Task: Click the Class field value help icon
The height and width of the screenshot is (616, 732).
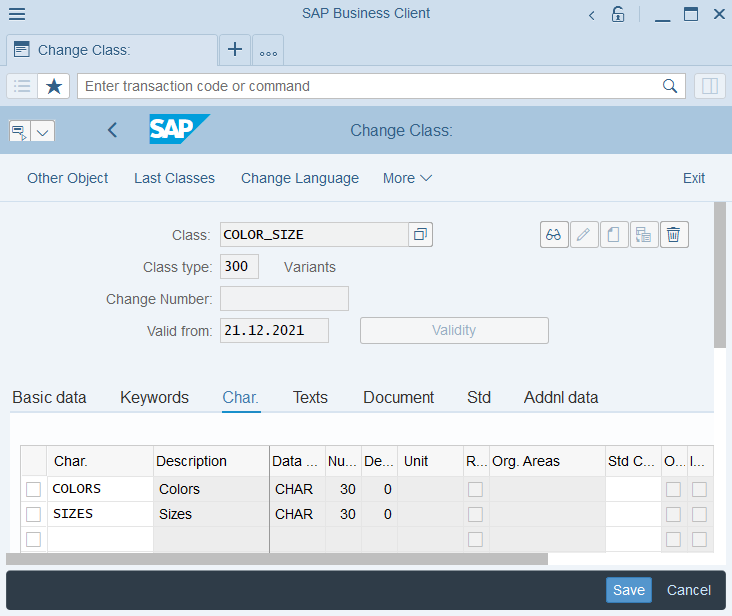Action: [420, 235]
